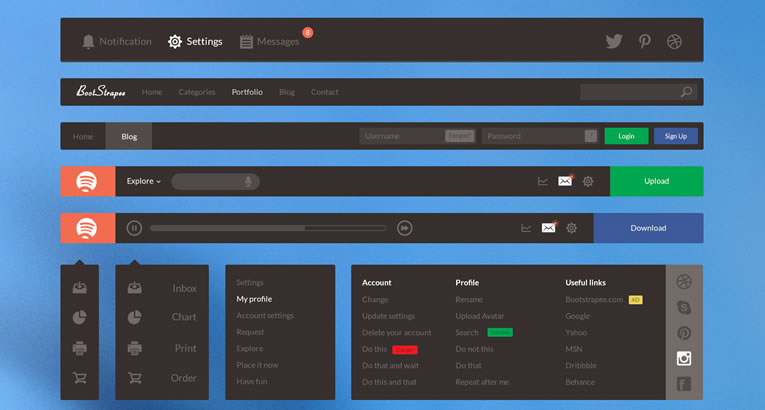
Task: Open the Messages tab with the badge
Action: pos(270,41)
